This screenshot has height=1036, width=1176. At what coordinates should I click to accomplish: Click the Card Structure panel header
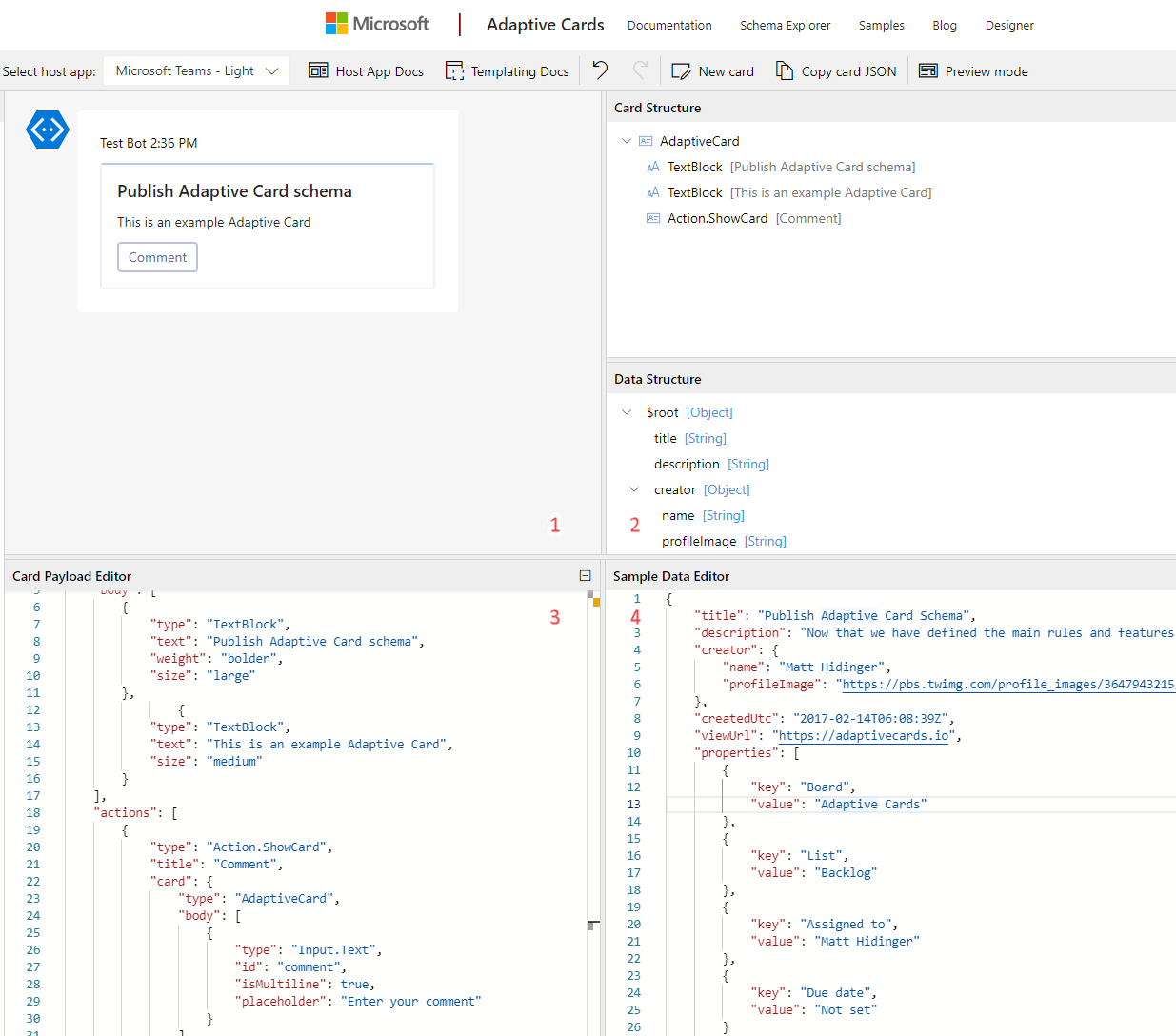click(x=891, y=108)
